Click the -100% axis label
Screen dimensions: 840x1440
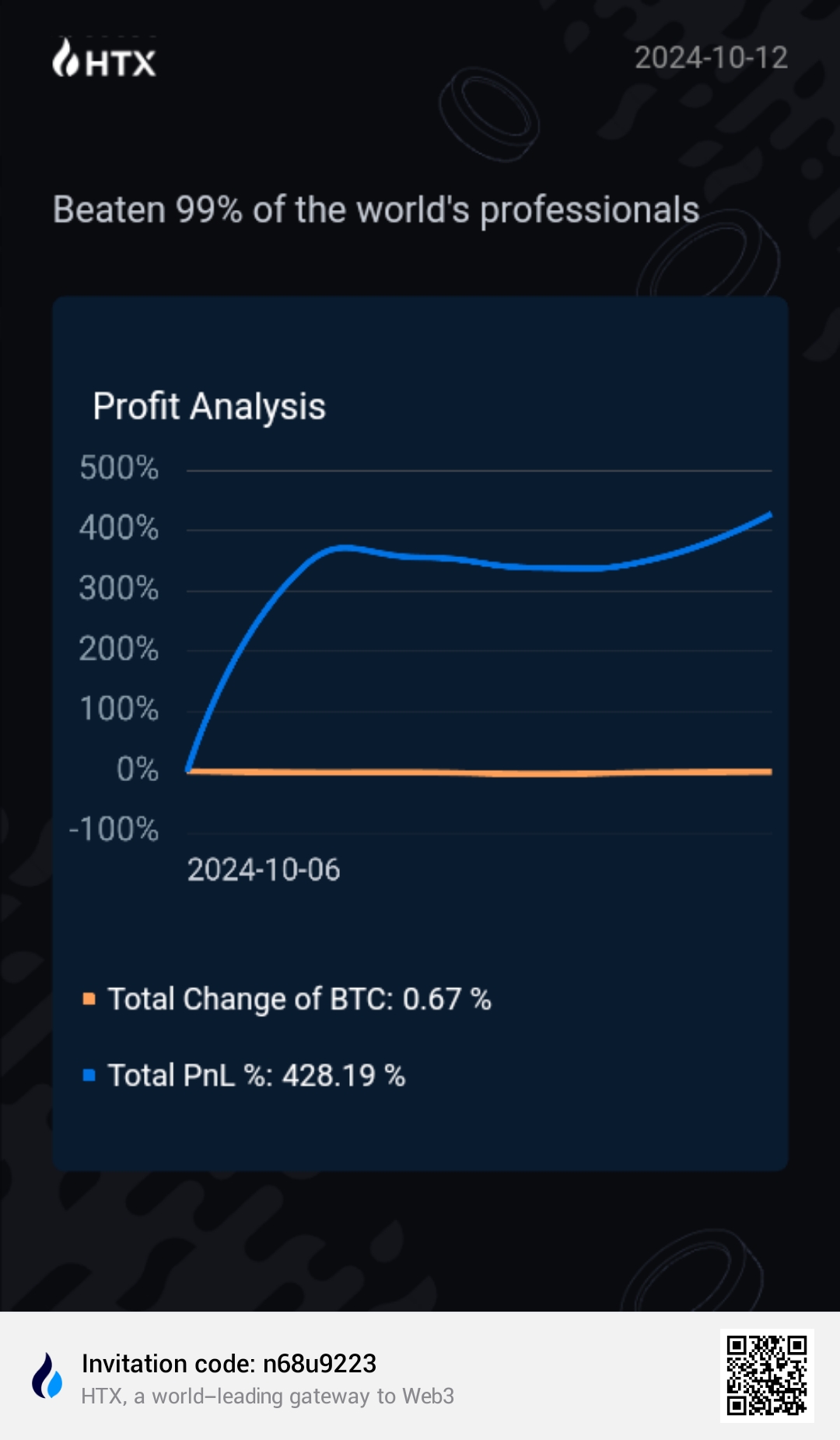(114, 829)
